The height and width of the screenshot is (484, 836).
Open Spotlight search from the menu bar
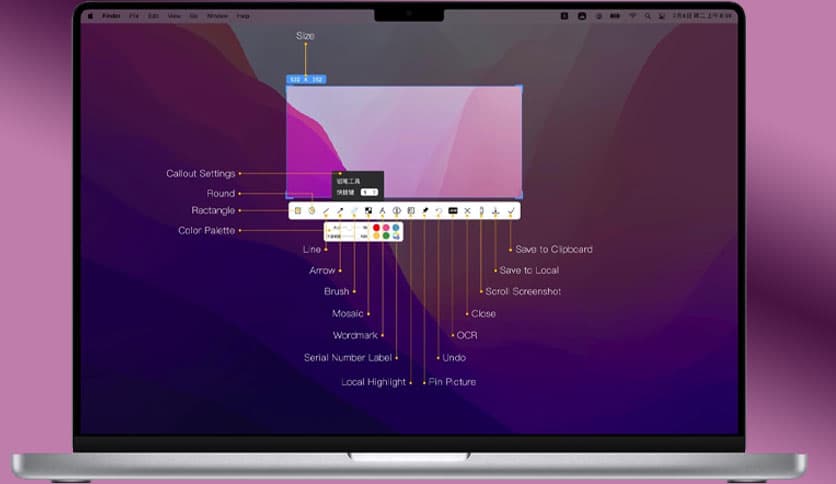pyautogui.click(x=647, y=16)
